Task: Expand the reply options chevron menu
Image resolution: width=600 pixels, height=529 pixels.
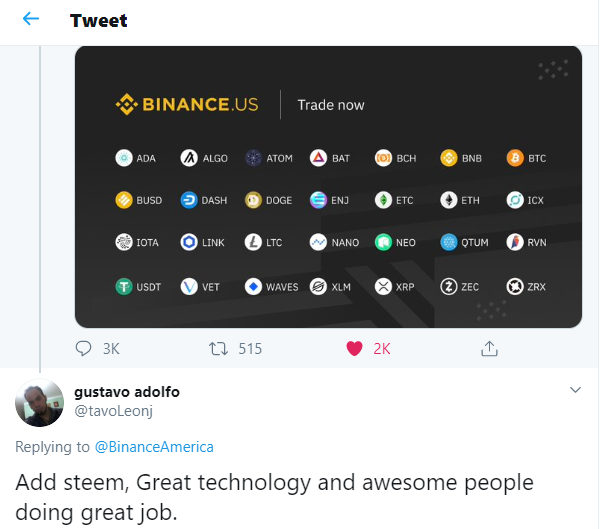Action: click(575, 390)
